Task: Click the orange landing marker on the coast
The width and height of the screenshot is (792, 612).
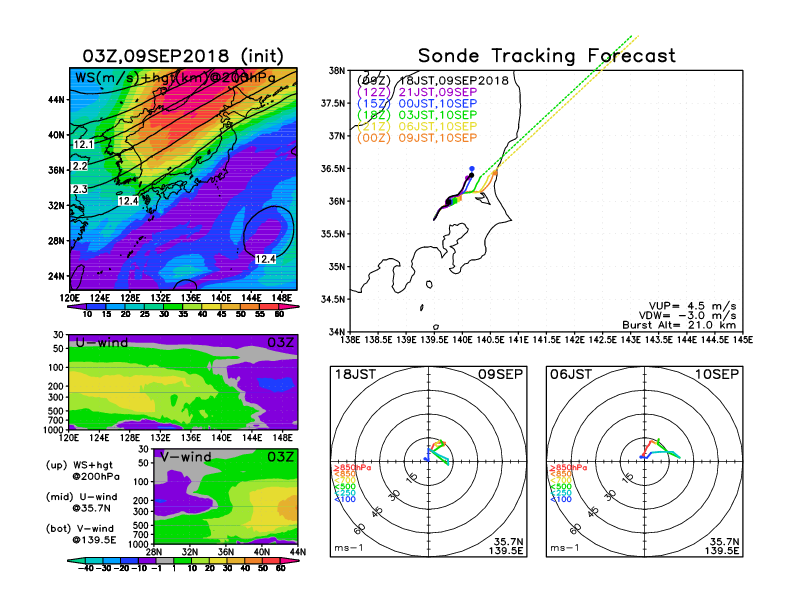Action: point(495,173)
